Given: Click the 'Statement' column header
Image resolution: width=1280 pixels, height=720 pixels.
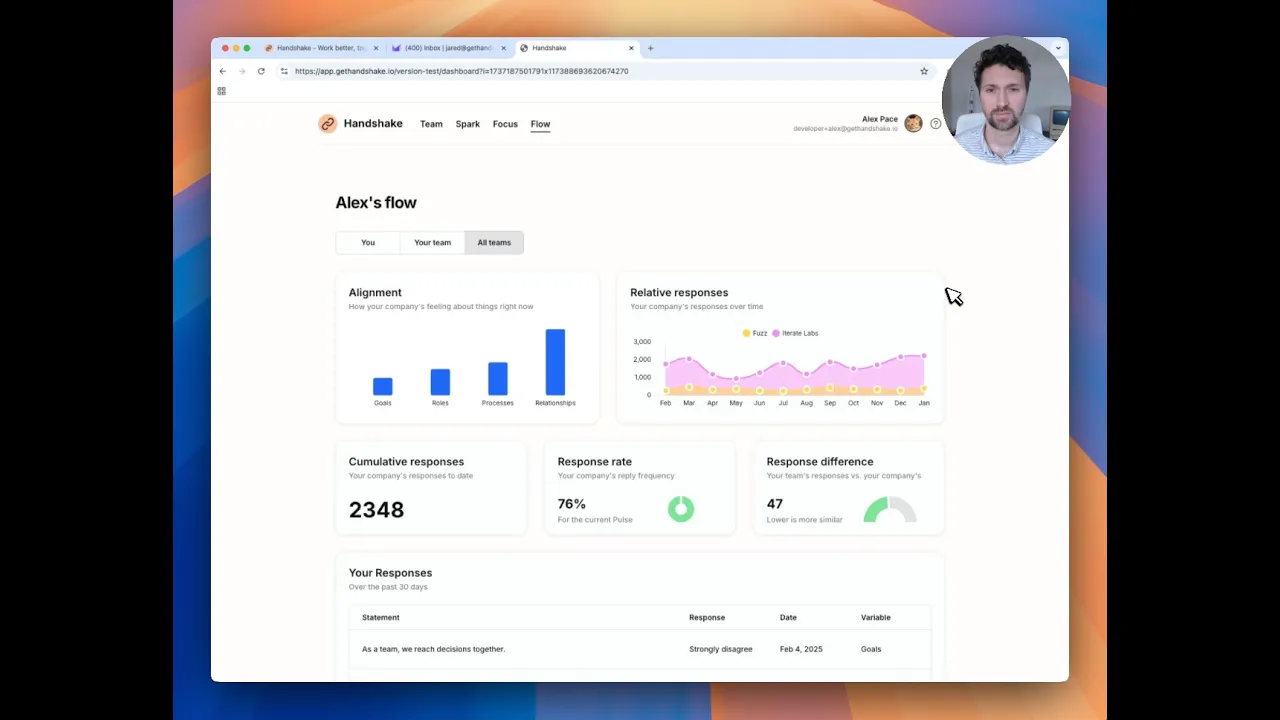Looking at the screenshot, I should click(380, 617).
